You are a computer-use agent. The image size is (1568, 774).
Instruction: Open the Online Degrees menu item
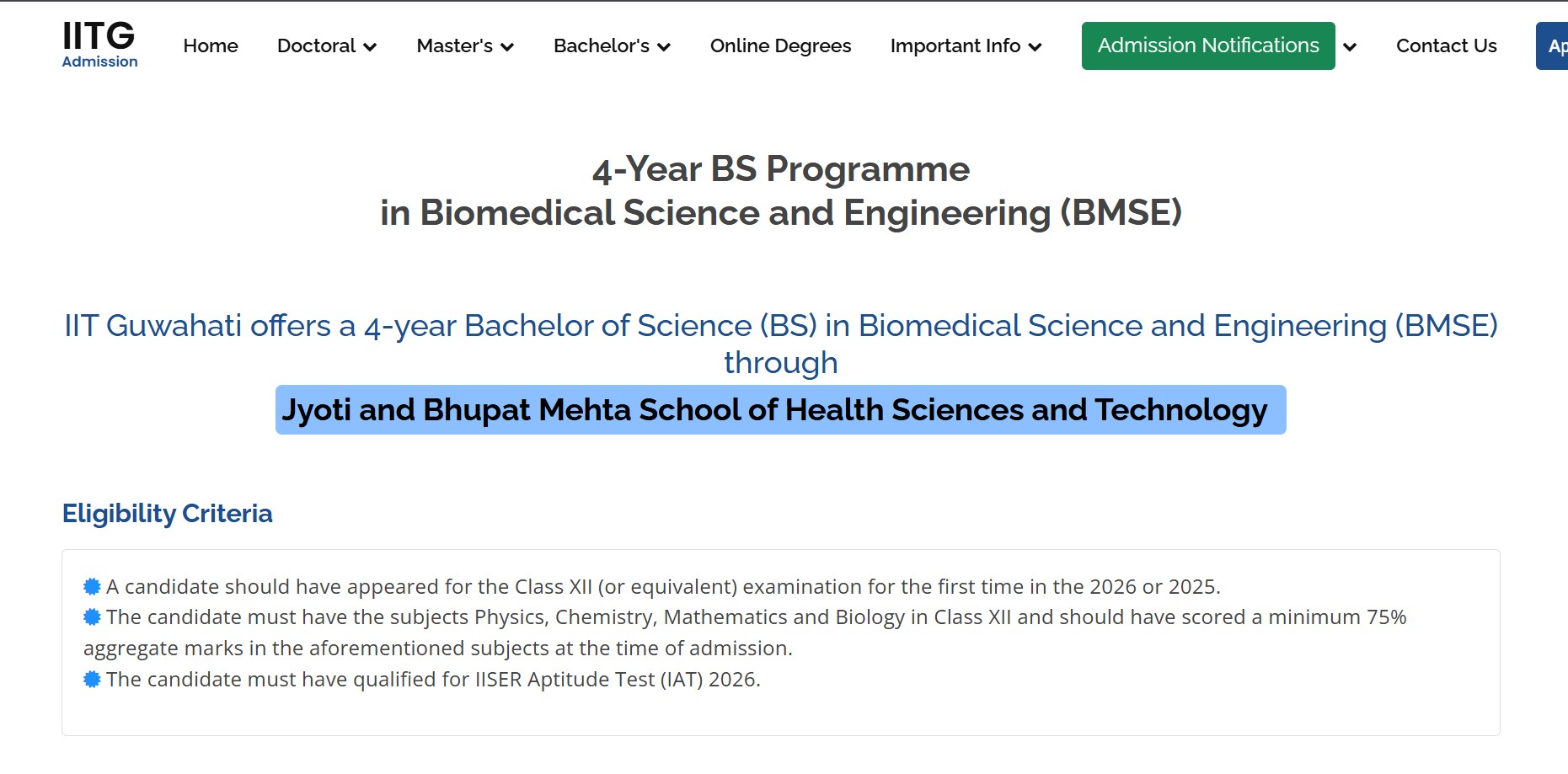coord(780,46)
